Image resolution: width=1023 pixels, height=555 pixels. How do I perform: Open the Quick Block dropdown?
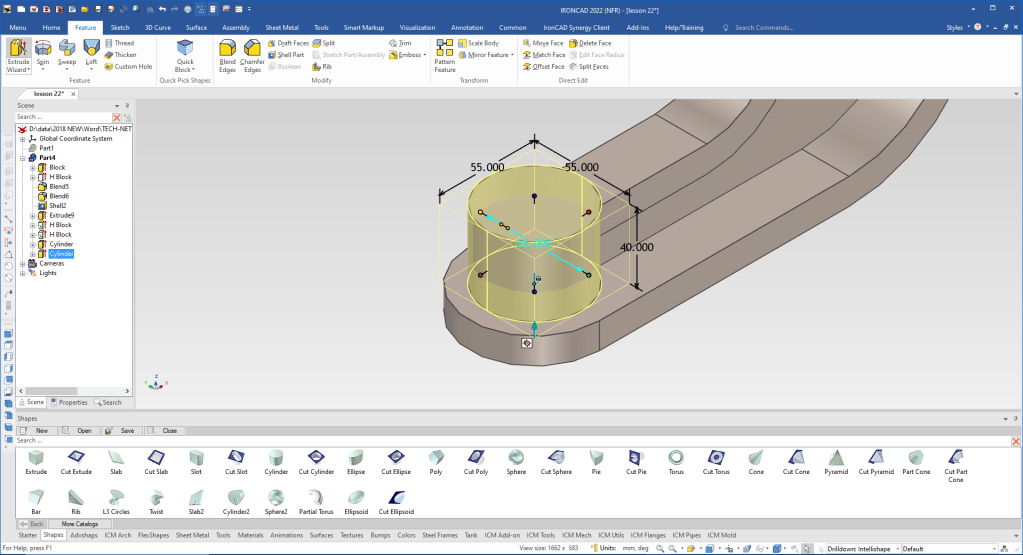click(x=185, y=70)
